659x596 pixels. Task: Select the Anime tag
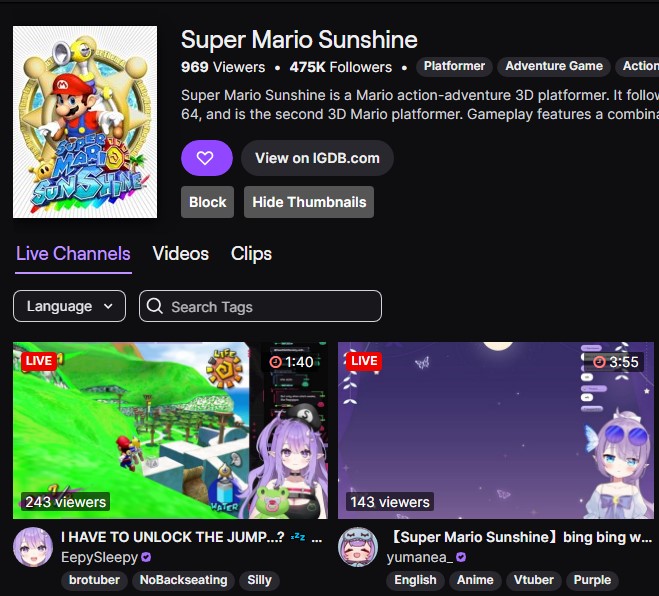(x=475, y=580)
